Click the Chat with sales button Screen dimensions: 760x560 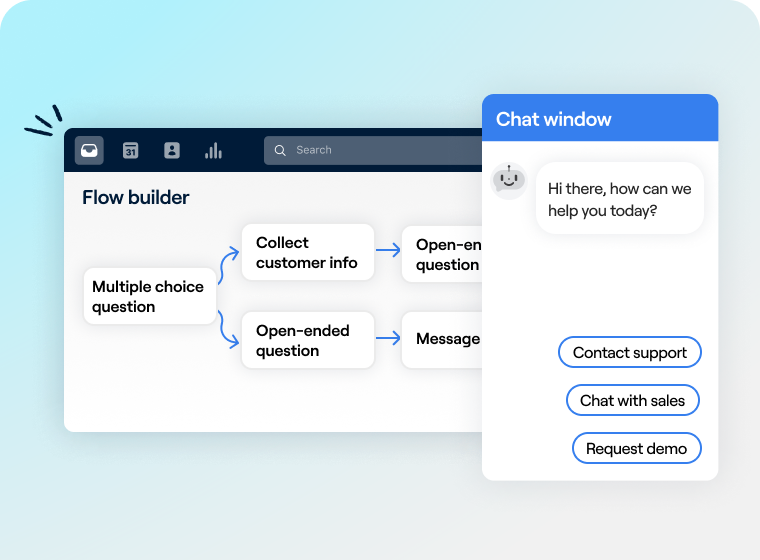pos(633,400)
